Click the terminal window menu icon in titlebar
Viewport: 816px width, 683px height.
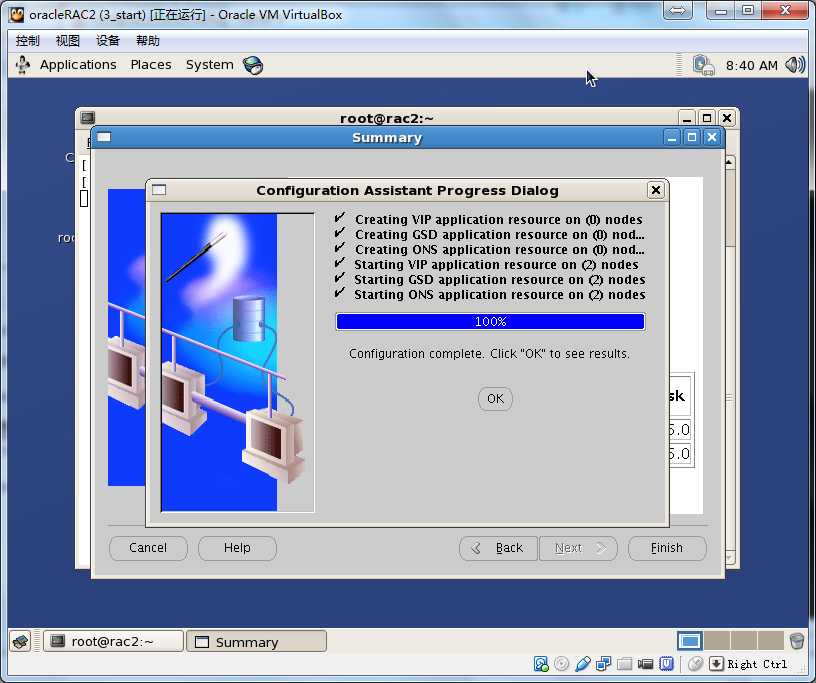click(x=87, y=118)
